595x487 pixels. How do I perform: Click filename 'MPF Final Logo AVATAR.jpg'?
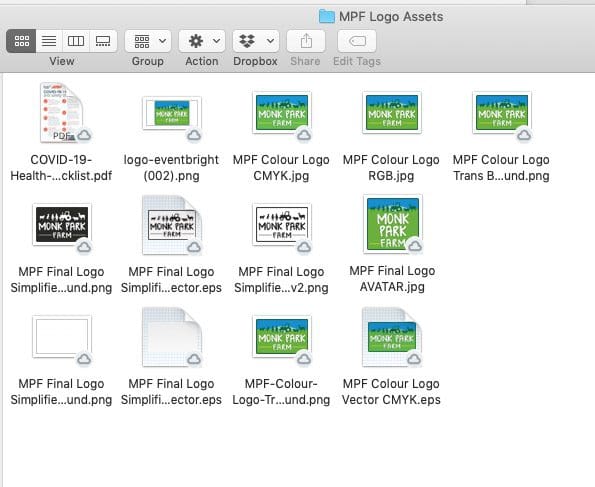point(392,279)
